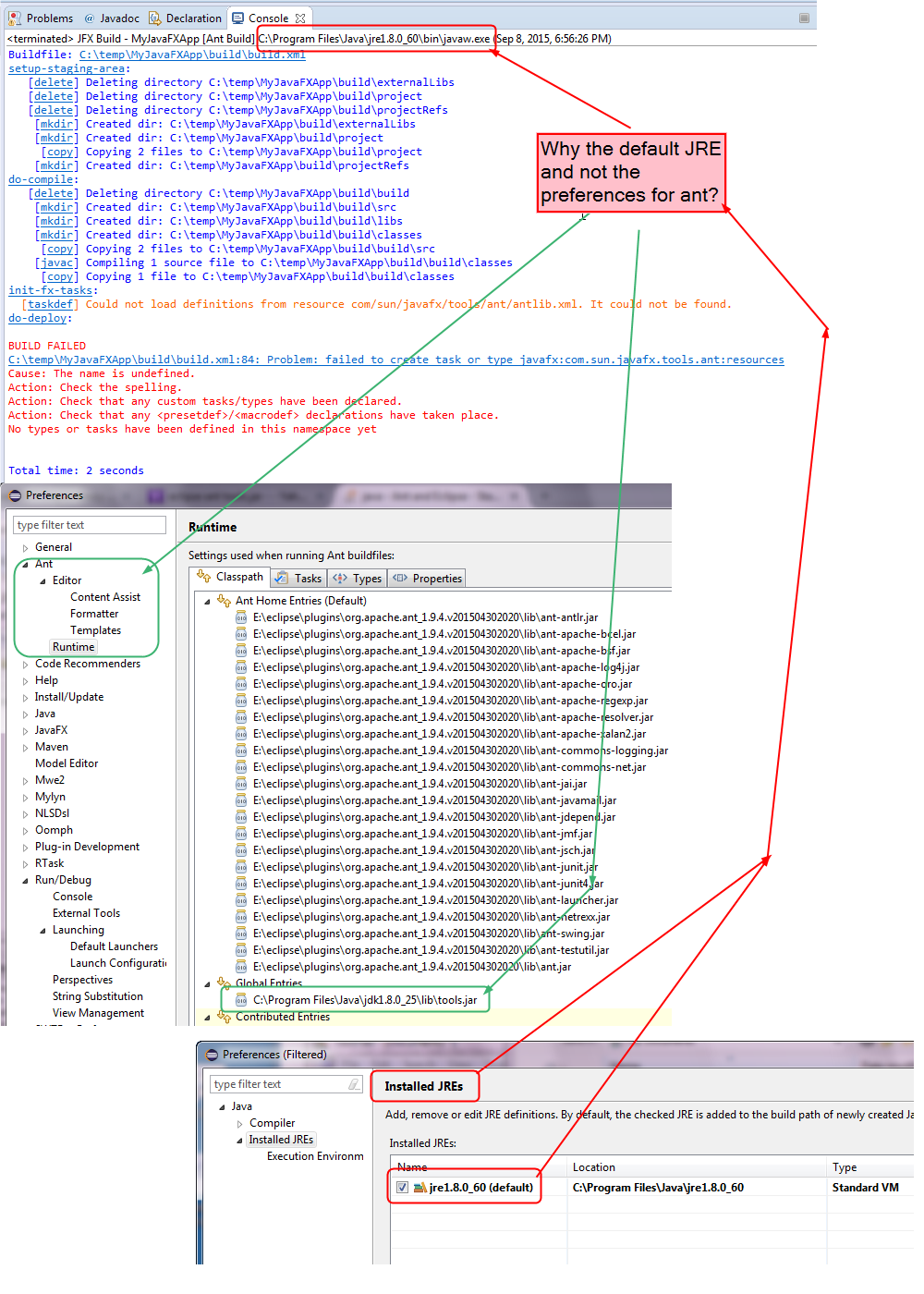The image size is (924, 1294).
Task: Select Default Launchers under Launching
Action: pos(114,946)
